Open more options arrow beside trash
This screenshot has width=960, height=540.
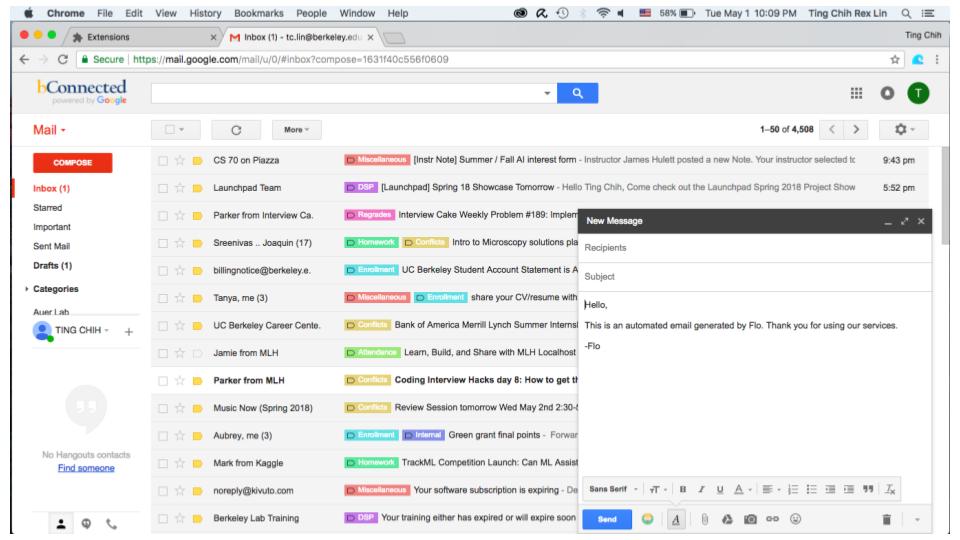(917, 519)
